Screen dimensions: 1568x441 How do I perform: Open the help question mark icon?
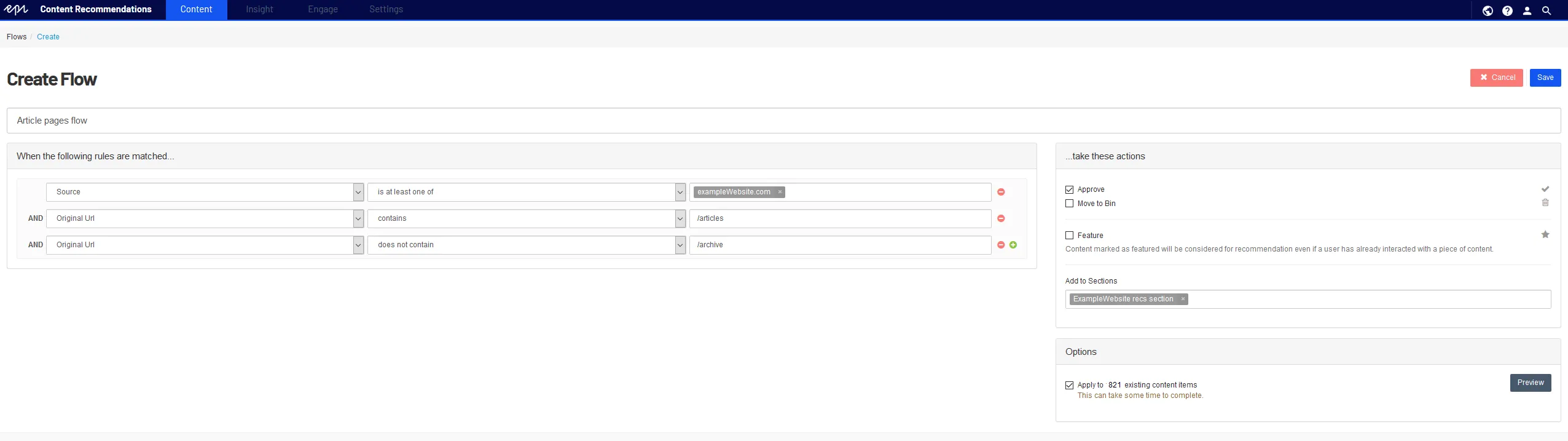1507,10
